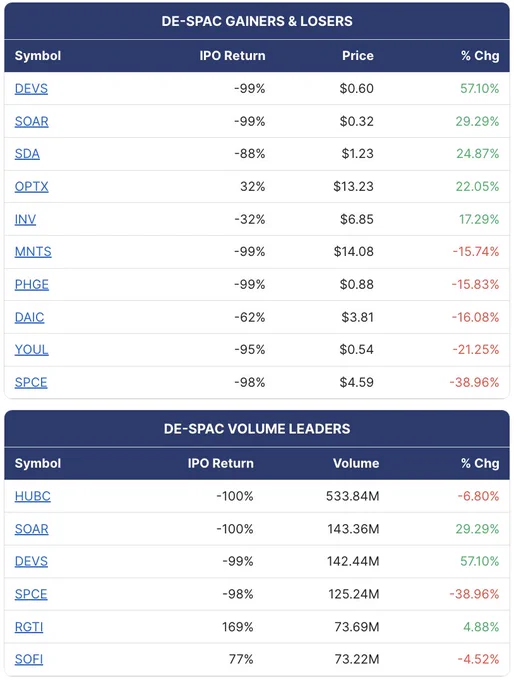
Task: Click % Chg header in Gainers & Losers
Action: tap(480, 56)
